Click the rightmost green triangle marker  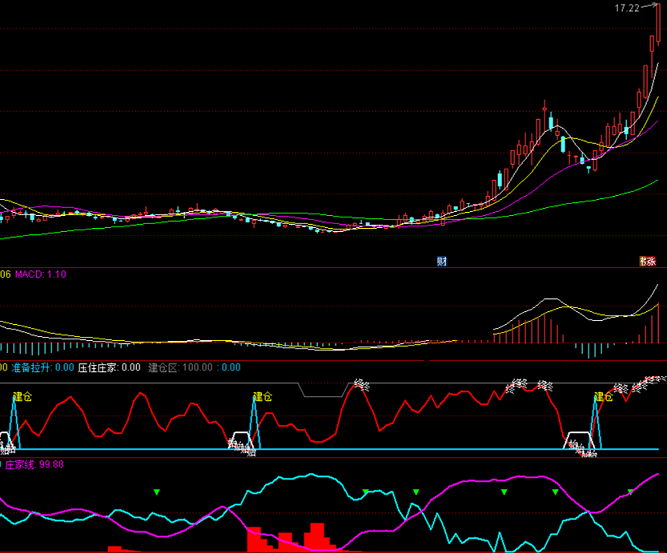click(630, 492)
